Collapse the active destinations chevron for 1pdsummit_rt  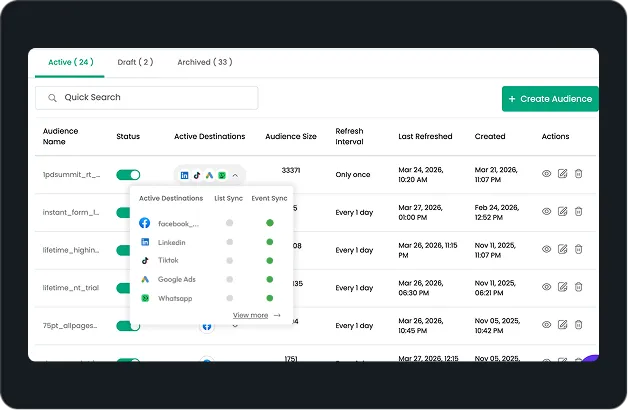point(235,175)
